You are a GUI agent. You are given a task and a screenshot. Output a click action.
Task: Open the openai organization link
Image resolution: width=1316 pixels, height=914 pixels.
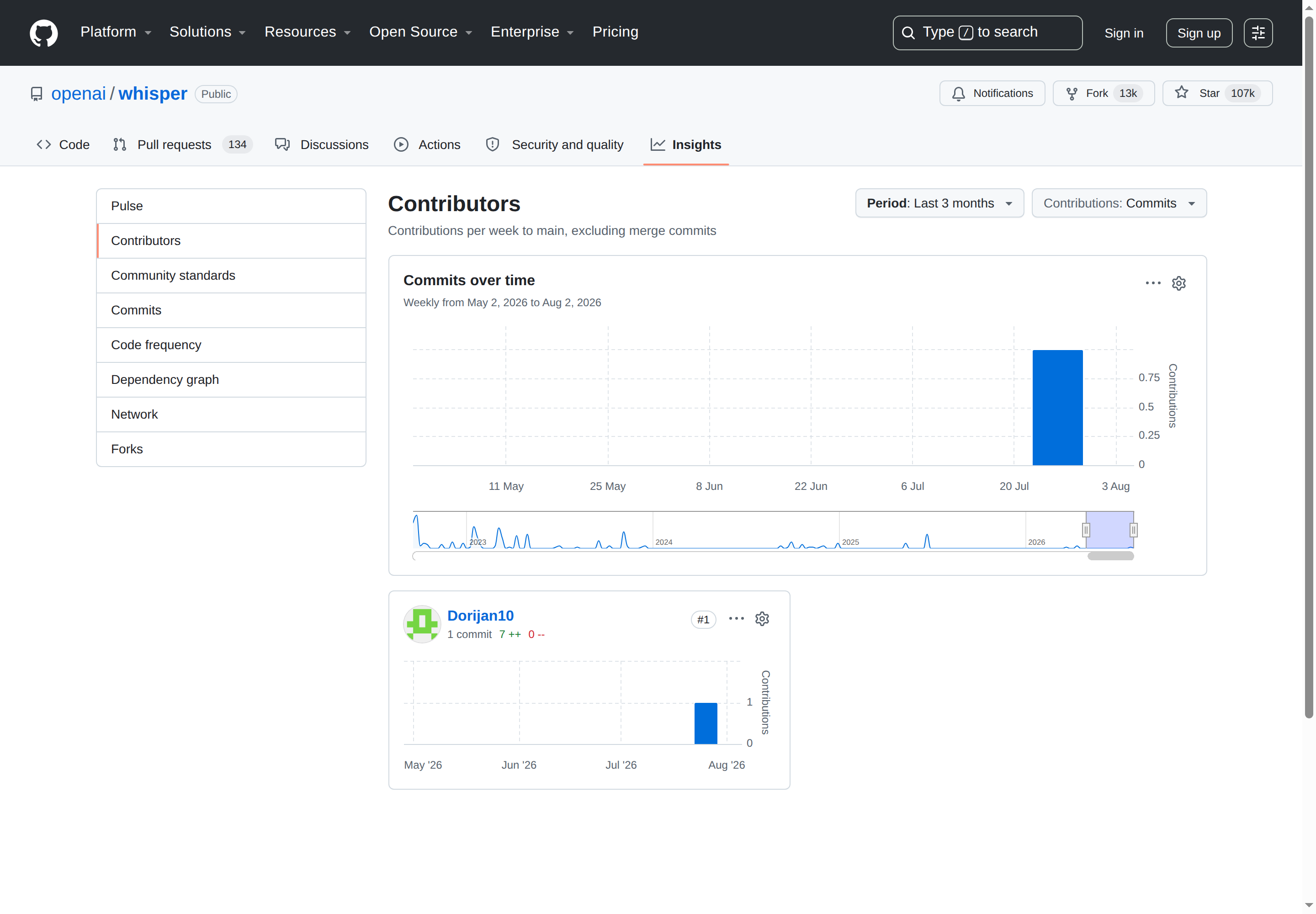(79, 93)
